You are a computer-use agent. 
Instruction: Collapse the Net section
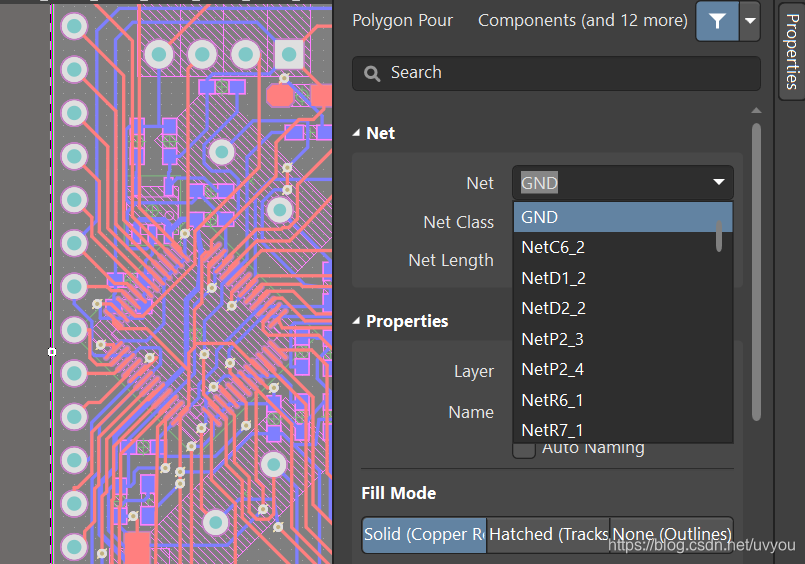pos(358,133)
